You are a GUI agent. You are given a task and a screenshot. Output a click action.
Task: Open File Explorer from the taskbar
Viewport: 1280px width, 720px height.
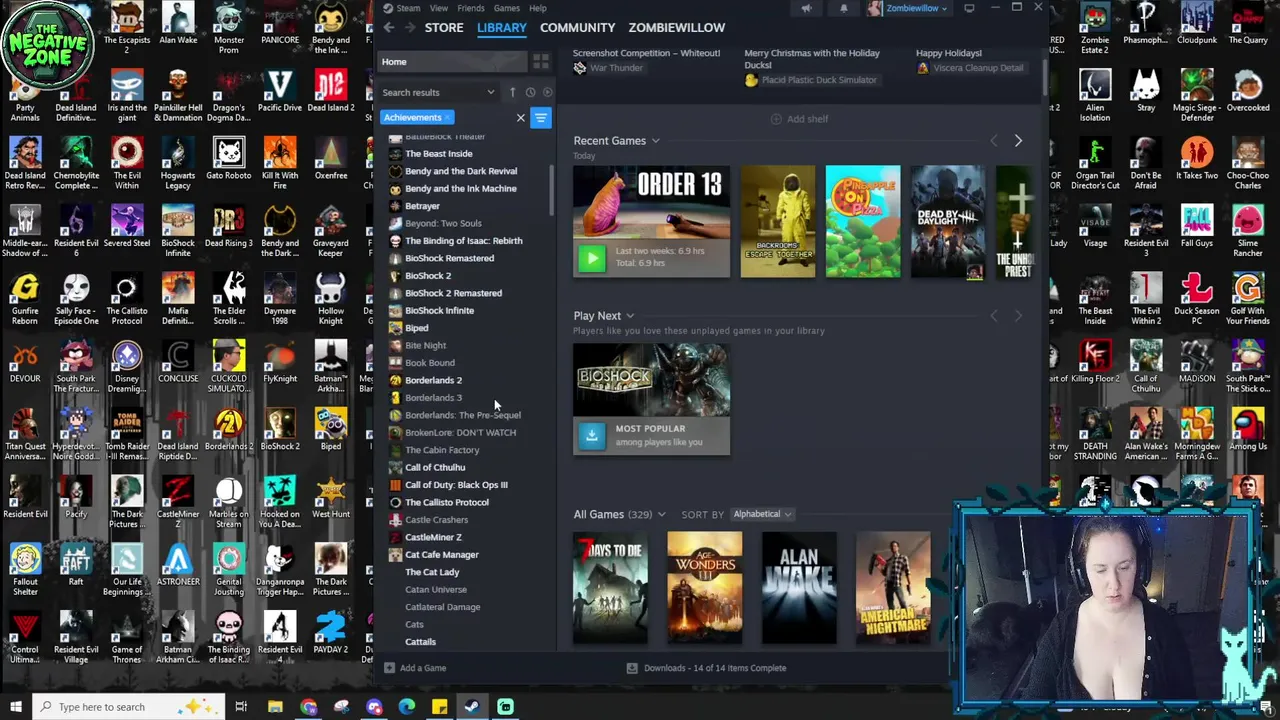275,707
